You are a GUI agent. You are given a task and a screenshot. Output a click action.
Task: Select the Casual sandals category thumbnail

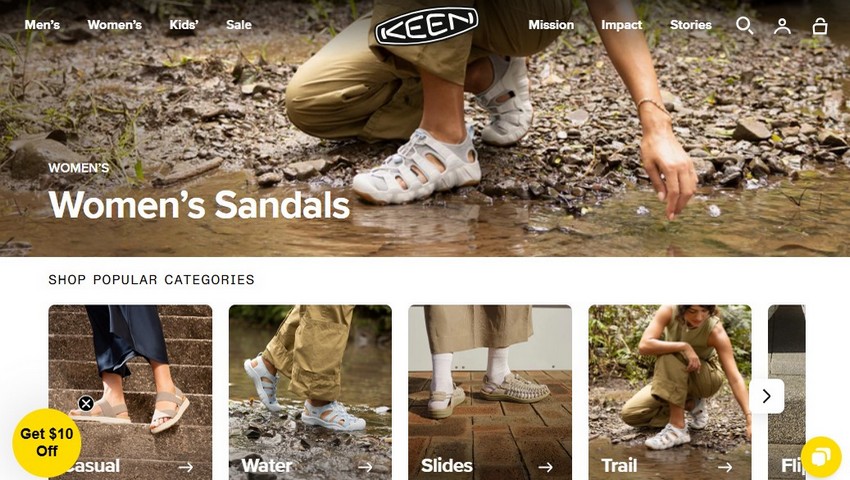click(130, 392)
